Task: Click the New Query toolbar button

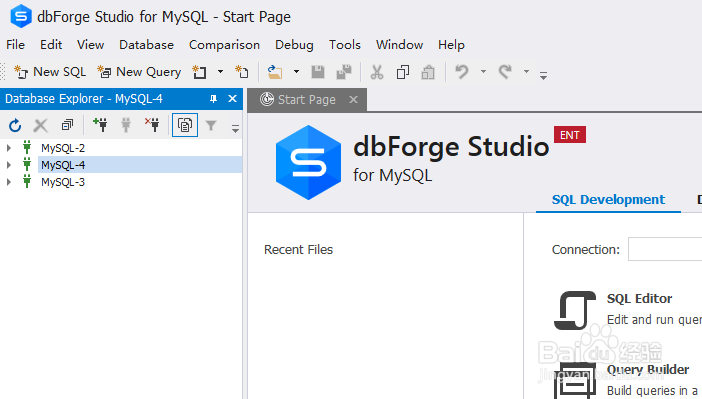Action: tap(139, 72)
